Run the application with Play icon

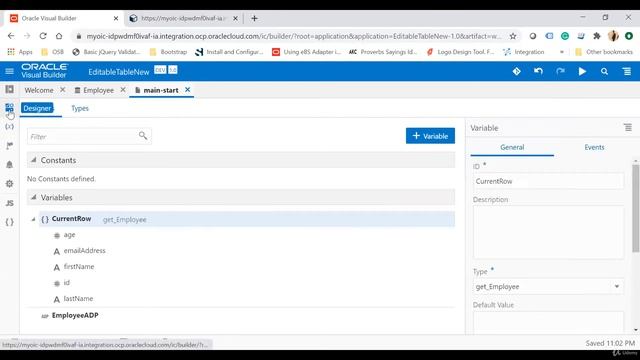[x=582, y=71]
